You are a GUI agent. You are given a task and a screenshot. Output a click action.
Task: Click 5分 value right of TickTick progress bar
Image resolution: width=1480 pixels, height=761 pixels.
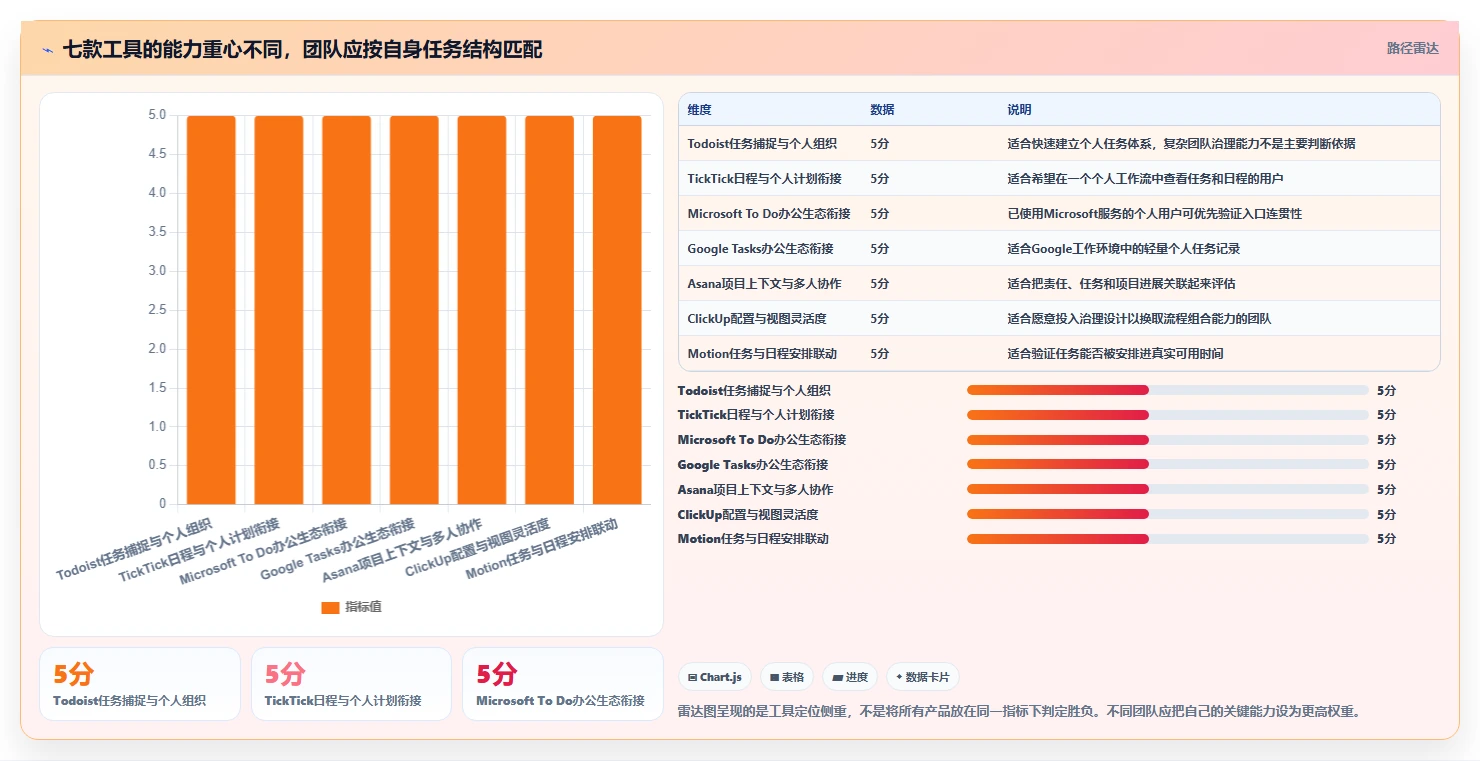[x=1386, y=415]
